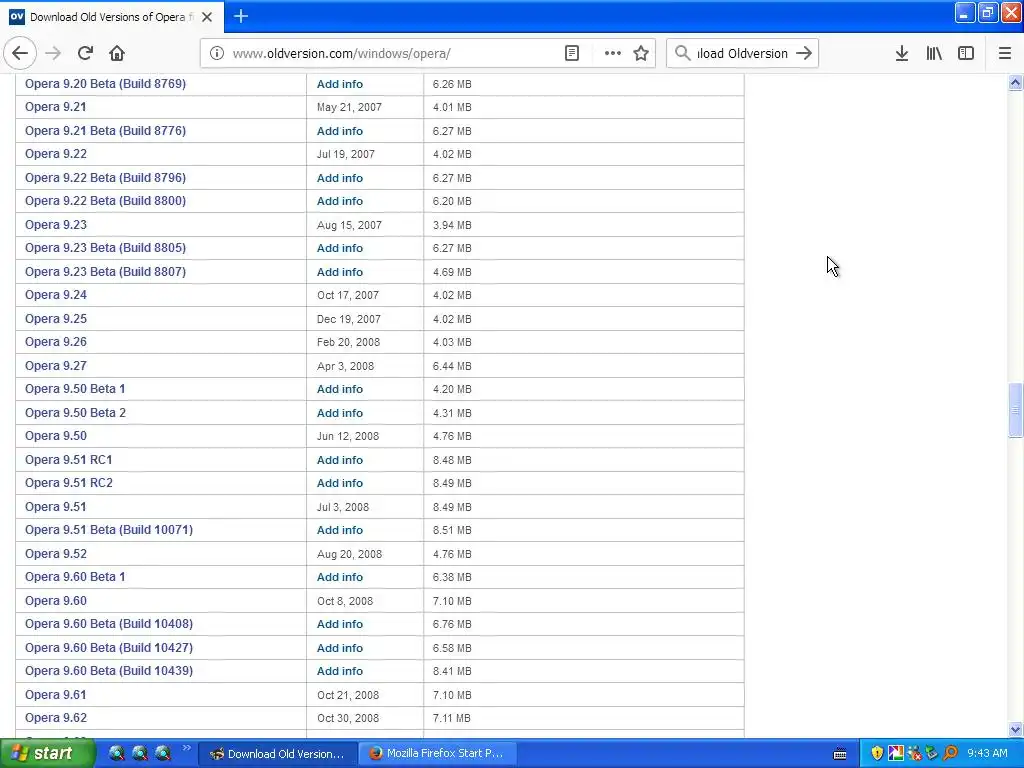Toggle the sidebar icon
Viewport: 1024px width, 768px height.
(966, 54)
